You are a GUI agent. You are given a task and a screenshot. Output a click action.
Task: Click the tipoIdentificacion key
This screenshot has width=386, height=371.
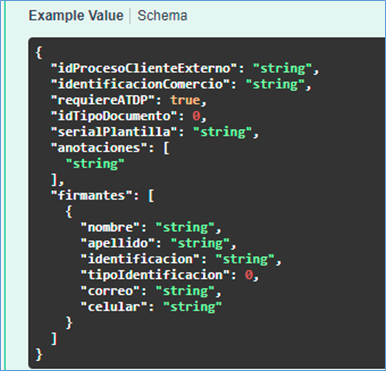point(155,275)
